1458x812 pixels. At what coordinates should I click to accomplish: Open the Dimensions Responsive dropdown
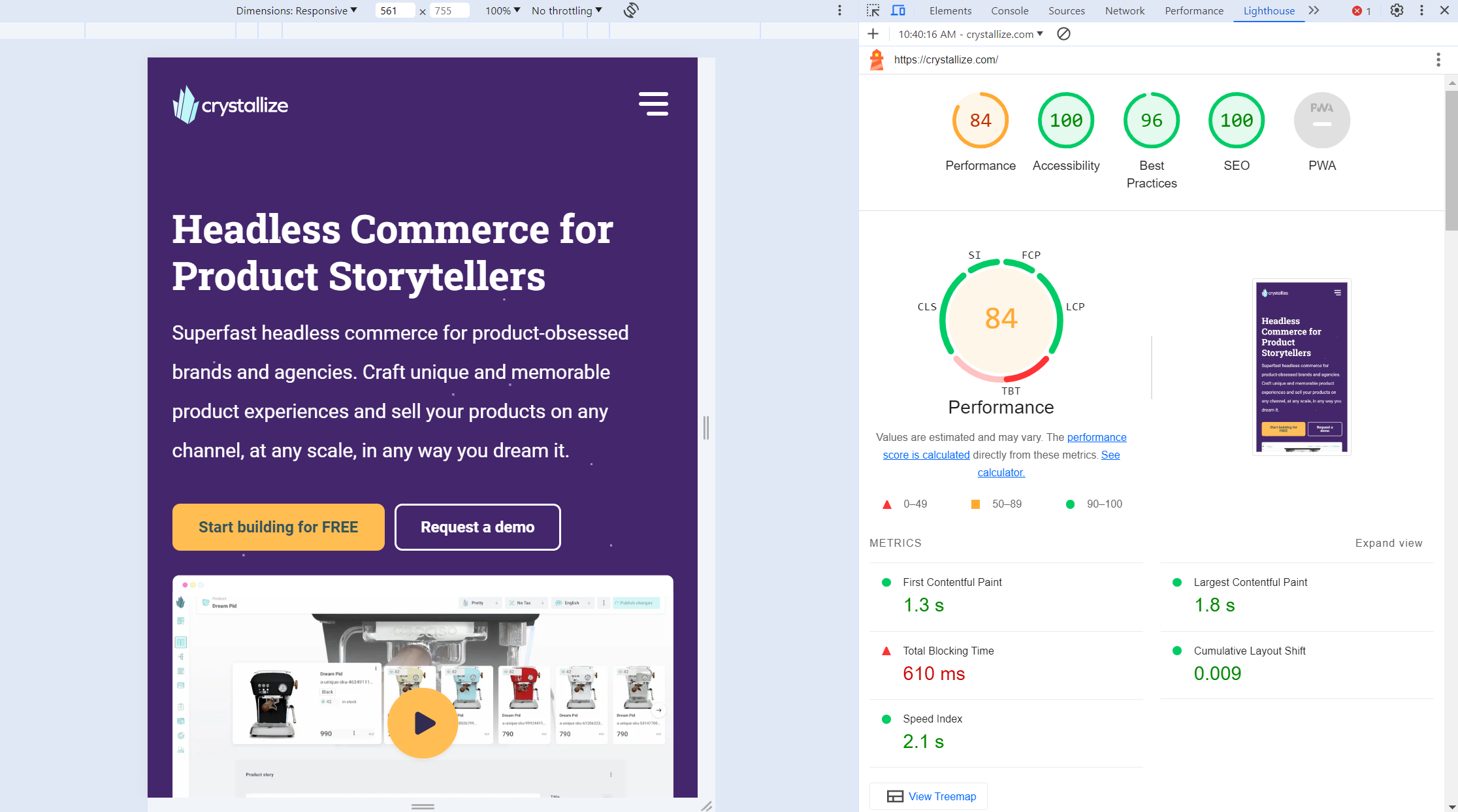tap(297, 10)
